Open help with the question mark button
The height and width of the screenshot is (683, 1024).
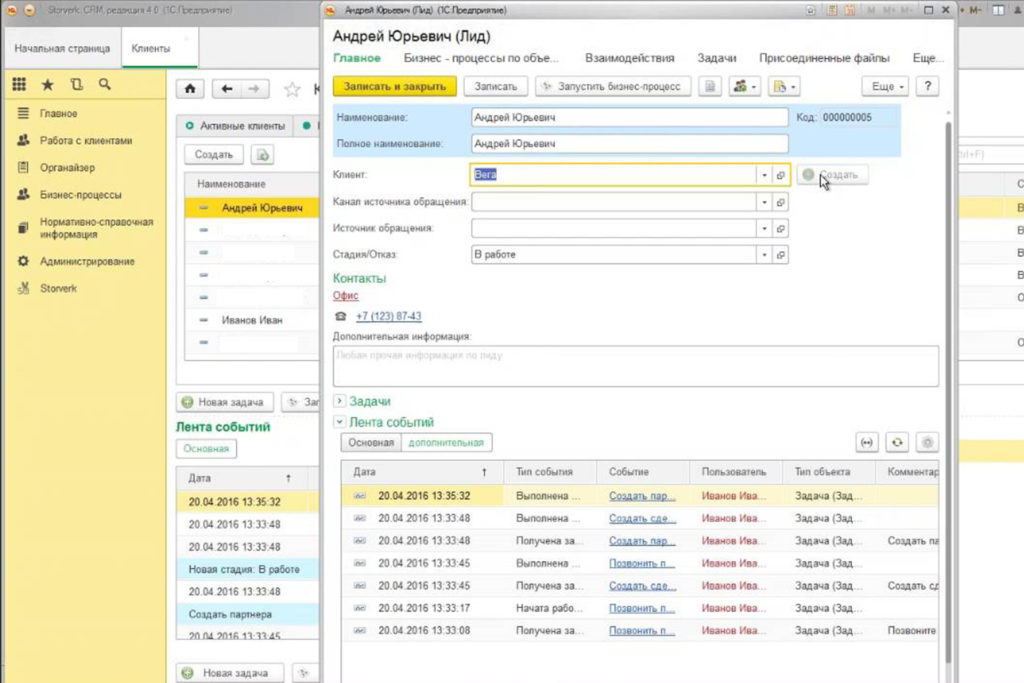(x=927, y=86)
